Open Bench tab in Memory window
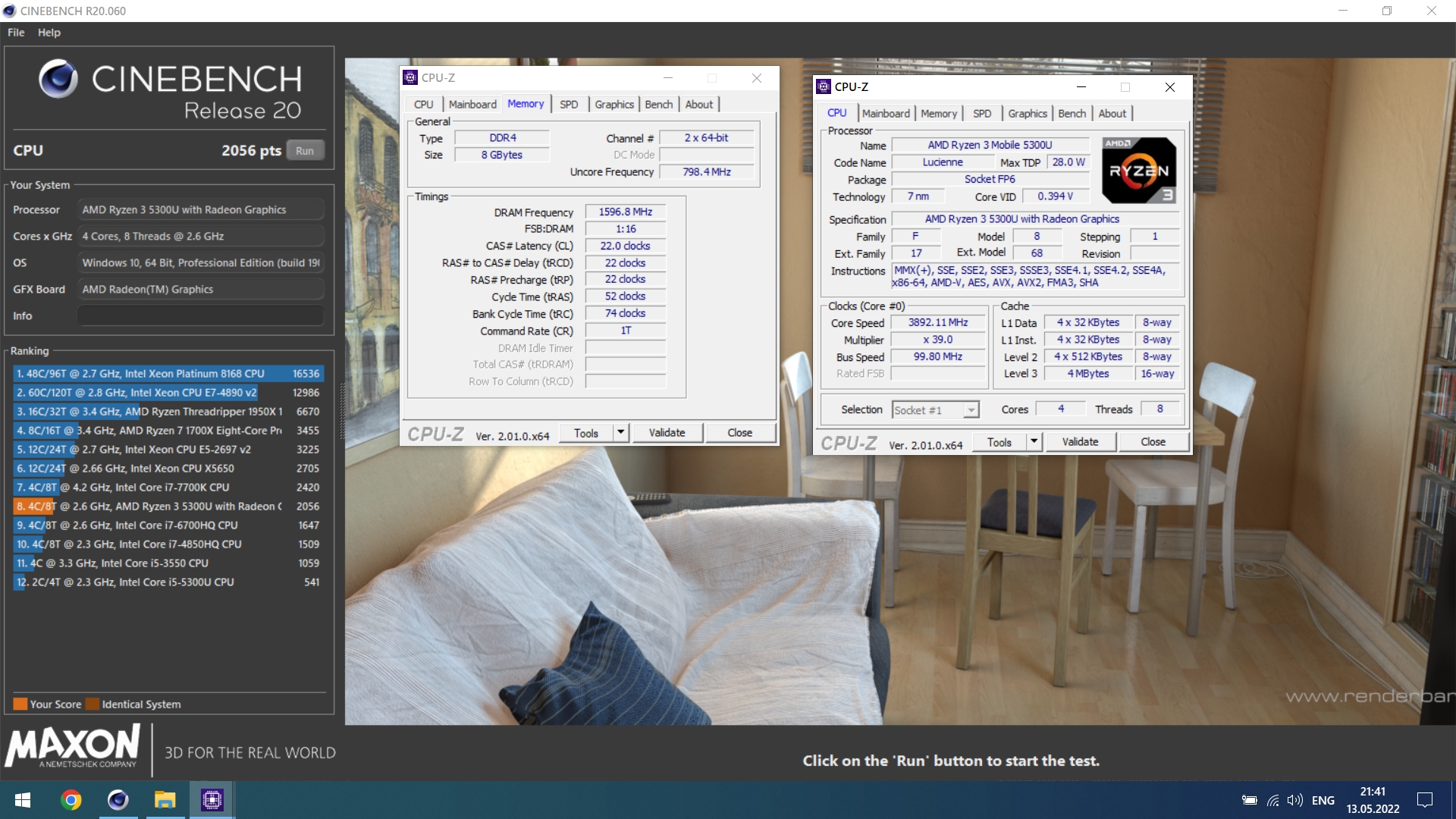This screenshot has height=819, width=1456. tap(659, 105)
